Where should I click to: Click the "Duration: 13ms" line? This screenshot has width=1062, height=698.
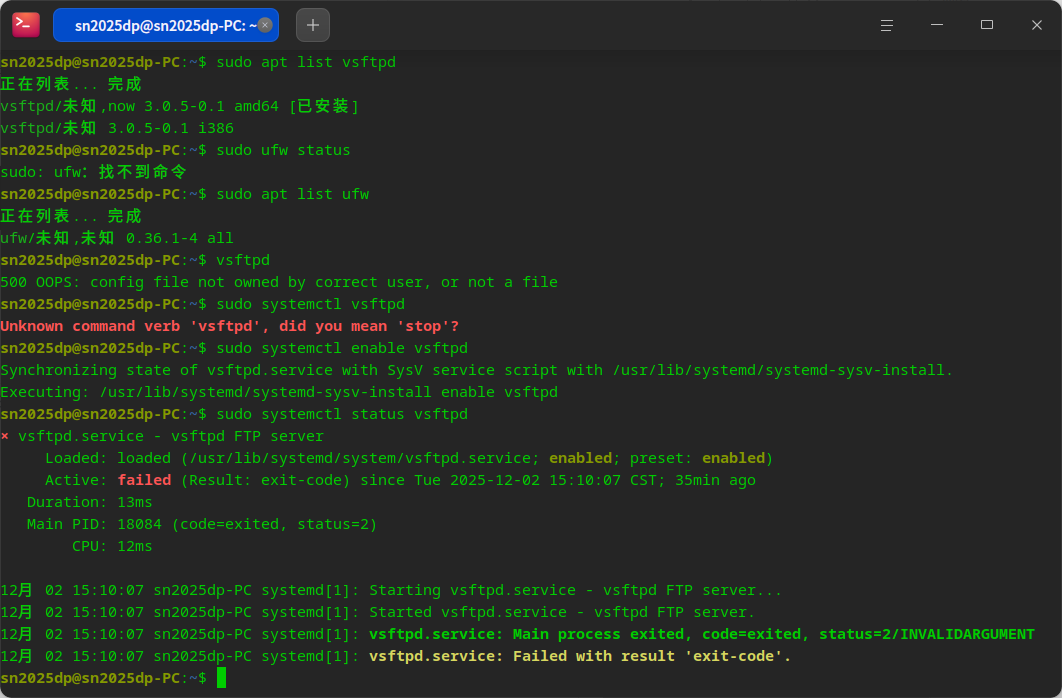coord(89,502)
